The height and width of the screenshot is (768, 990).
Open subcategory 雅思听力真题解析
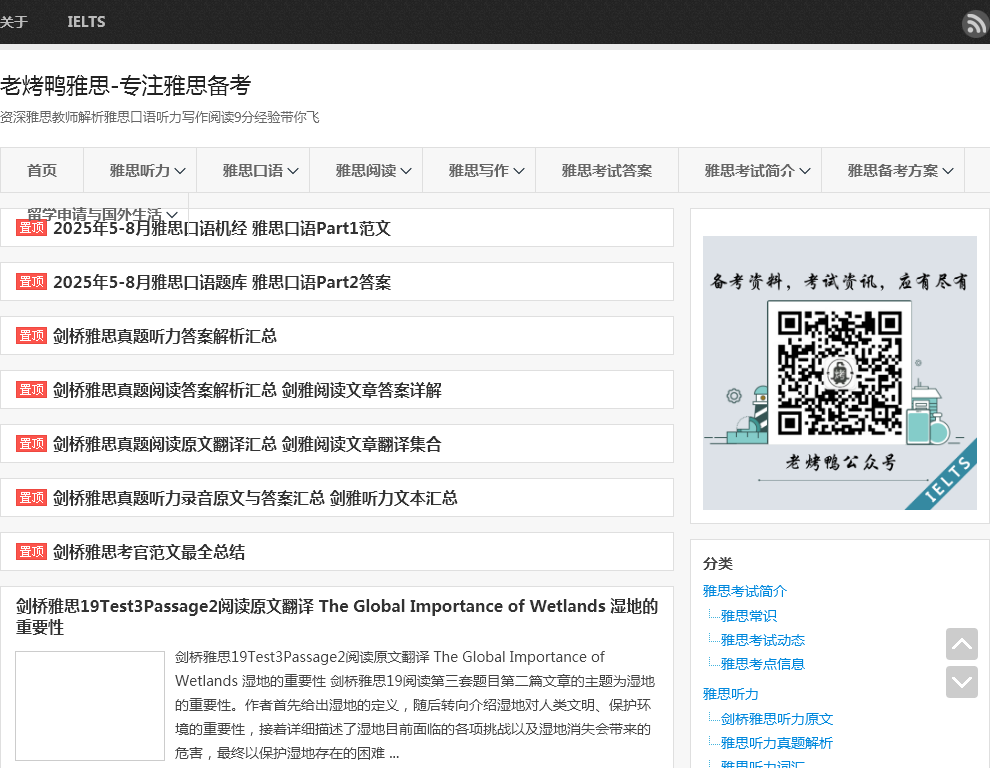(777, 743)
